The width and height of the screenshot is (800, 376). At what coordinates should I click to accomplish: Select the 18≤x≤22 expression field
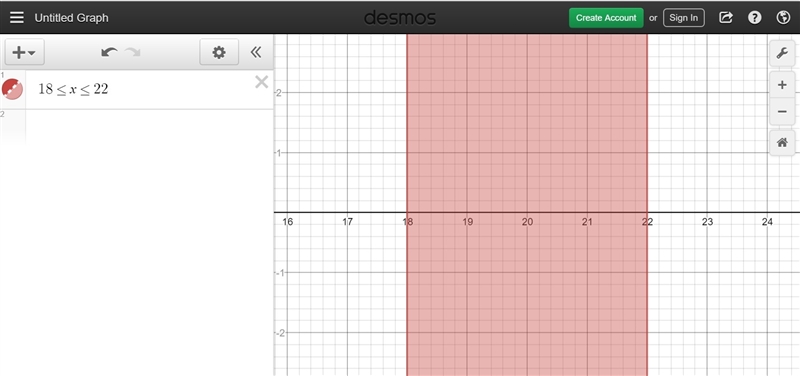point(138,89)
